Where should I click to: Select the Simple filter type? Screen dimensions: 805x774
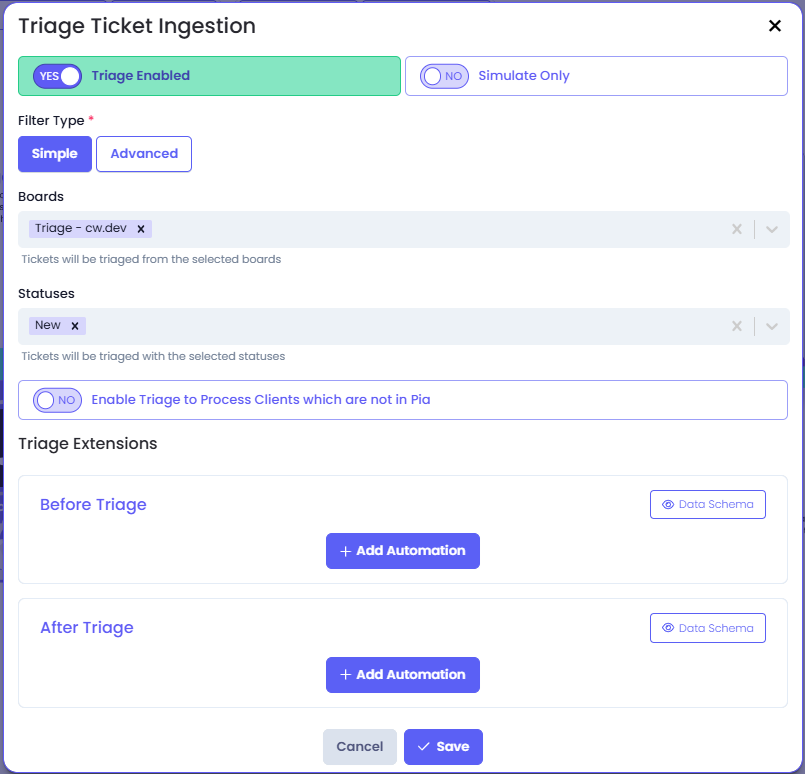[x=55, y=154]
